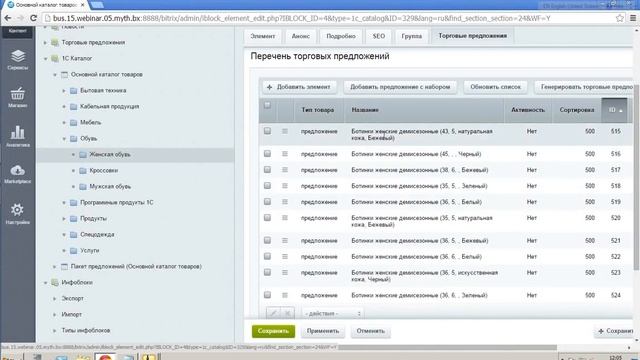This screenshot has height=360, width=640.
Task: Switch to the Анонс tab
Action: tap(300, 36)
